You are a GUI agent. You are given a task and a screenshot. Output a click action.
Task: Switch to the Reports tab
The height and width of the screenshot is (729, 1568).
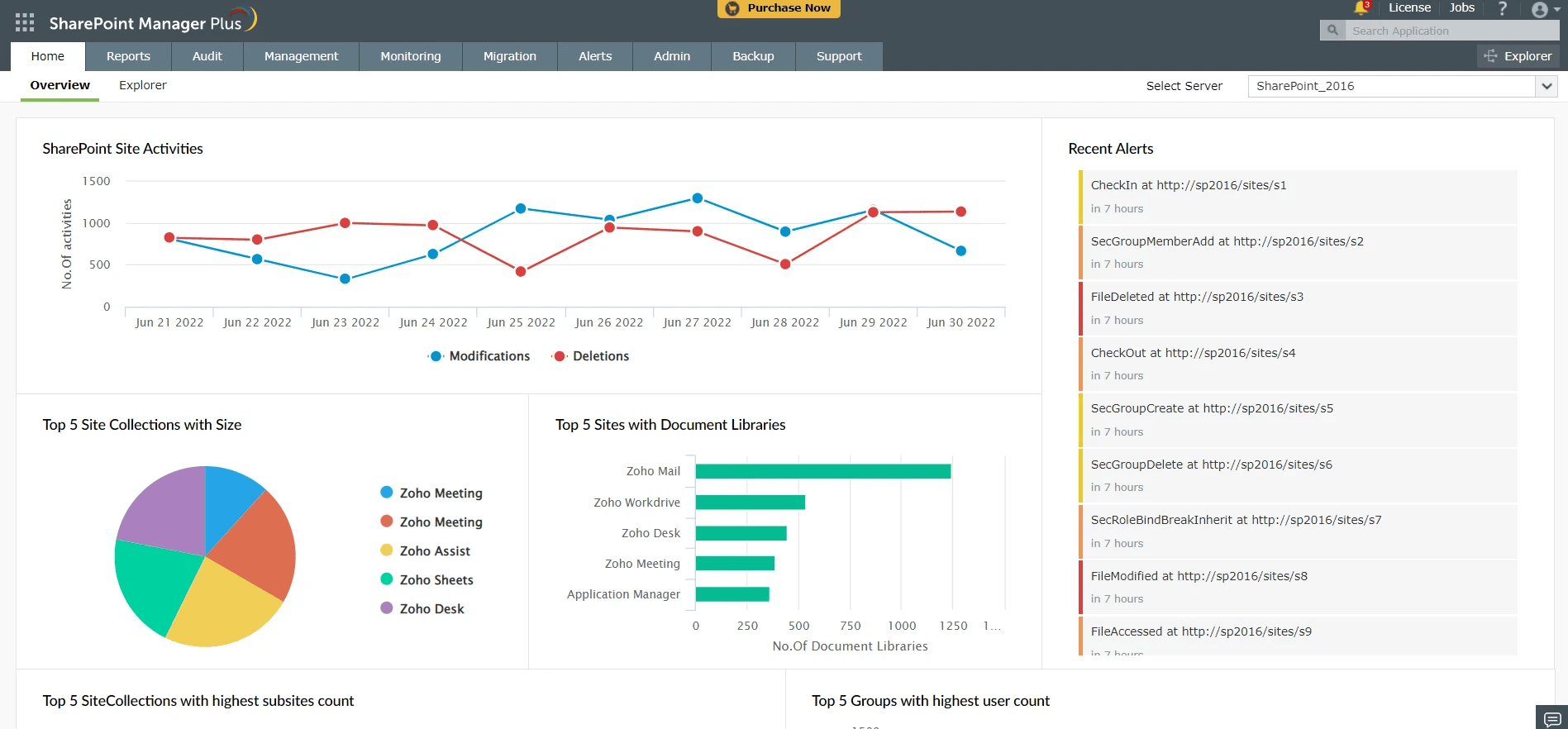[128, 56]
